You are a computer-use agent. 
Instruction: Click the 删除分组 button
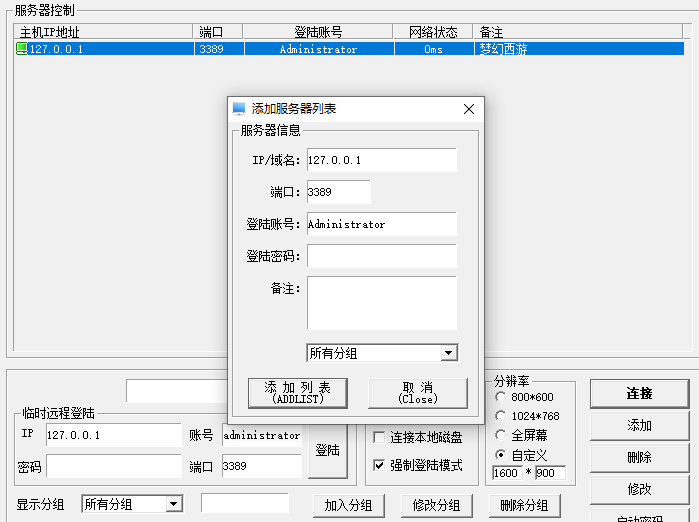[525, 506]
